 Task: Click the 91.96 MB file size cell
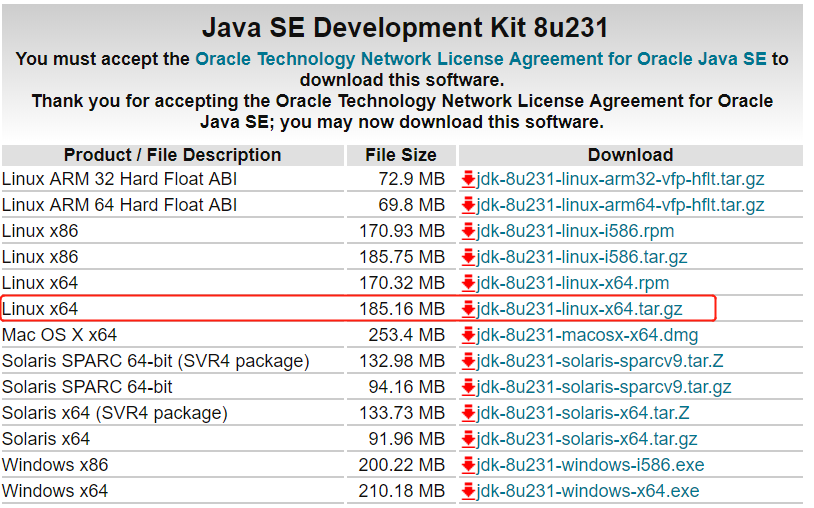click(x=406, y=438)
